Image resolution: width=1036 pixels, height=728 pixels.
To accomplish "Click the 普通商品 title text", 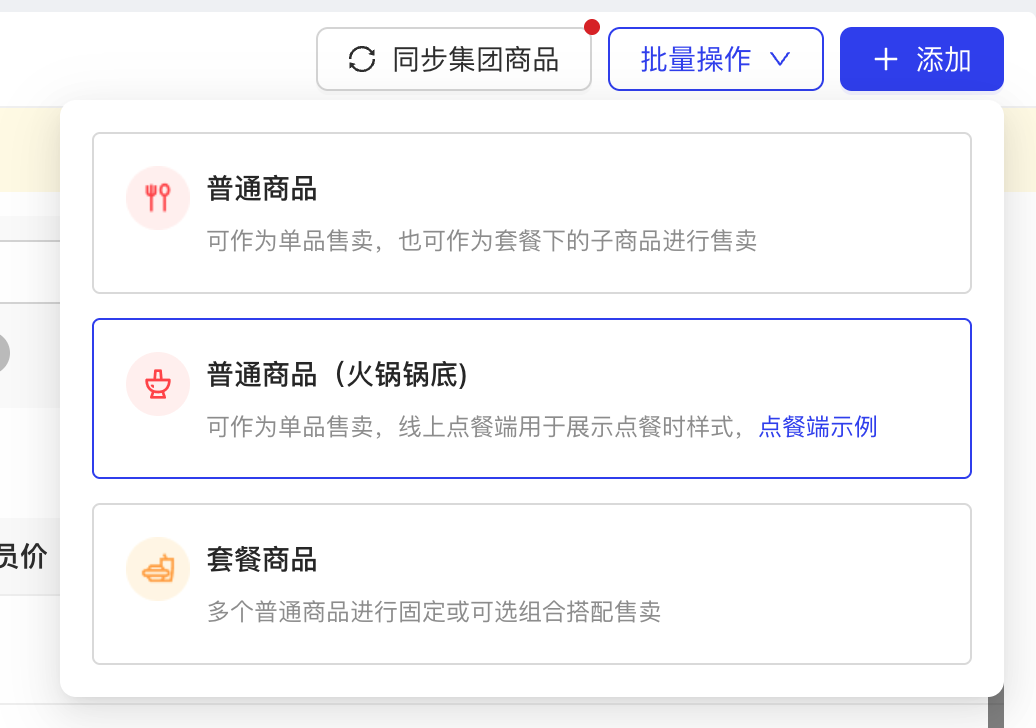I will pyautogui.click(x=262, y=189).
